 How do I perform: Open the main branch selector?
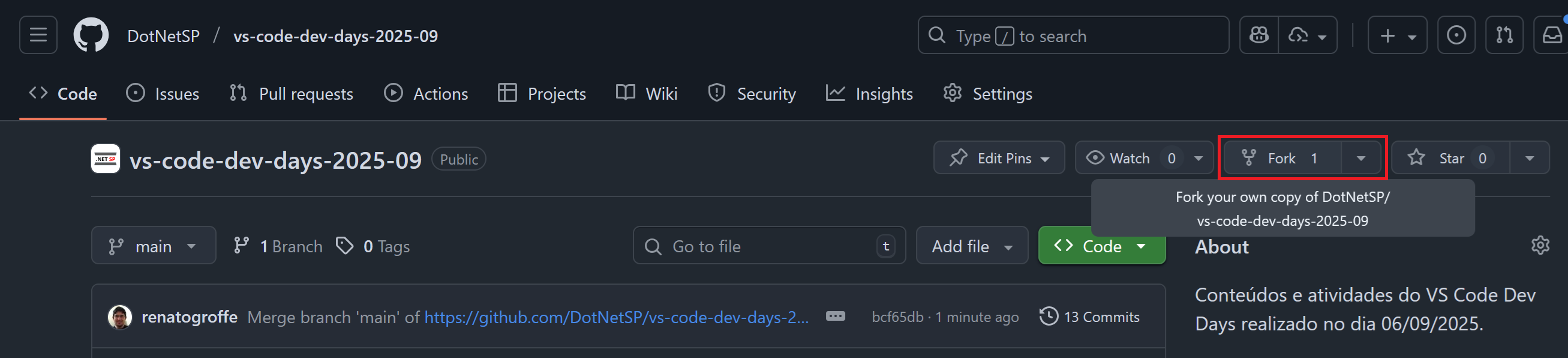coord(154,246)
